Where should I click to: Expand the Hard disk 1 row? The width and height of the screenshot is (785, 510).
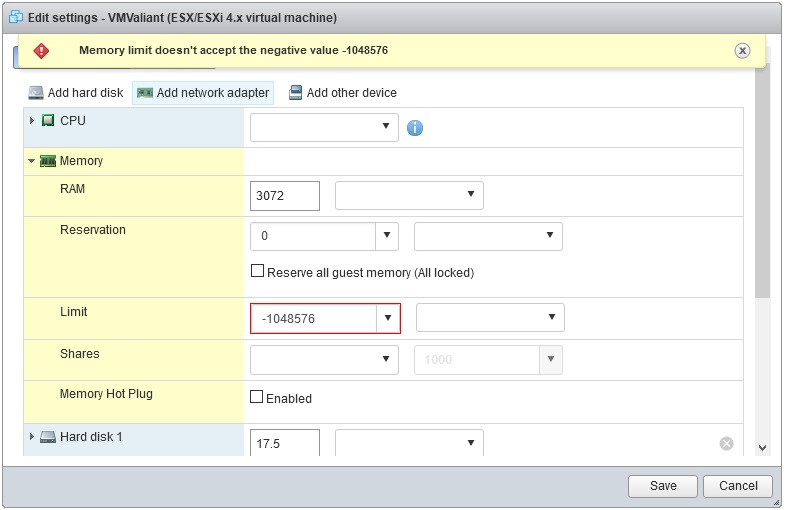click(x=32, y=436)
